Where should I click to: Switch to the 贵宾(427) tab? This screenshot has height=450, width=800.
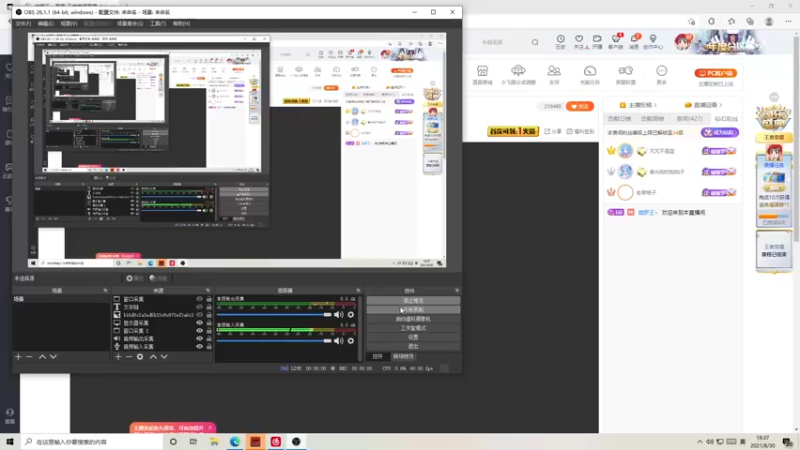pyautogui.click(x=689, y=119)
